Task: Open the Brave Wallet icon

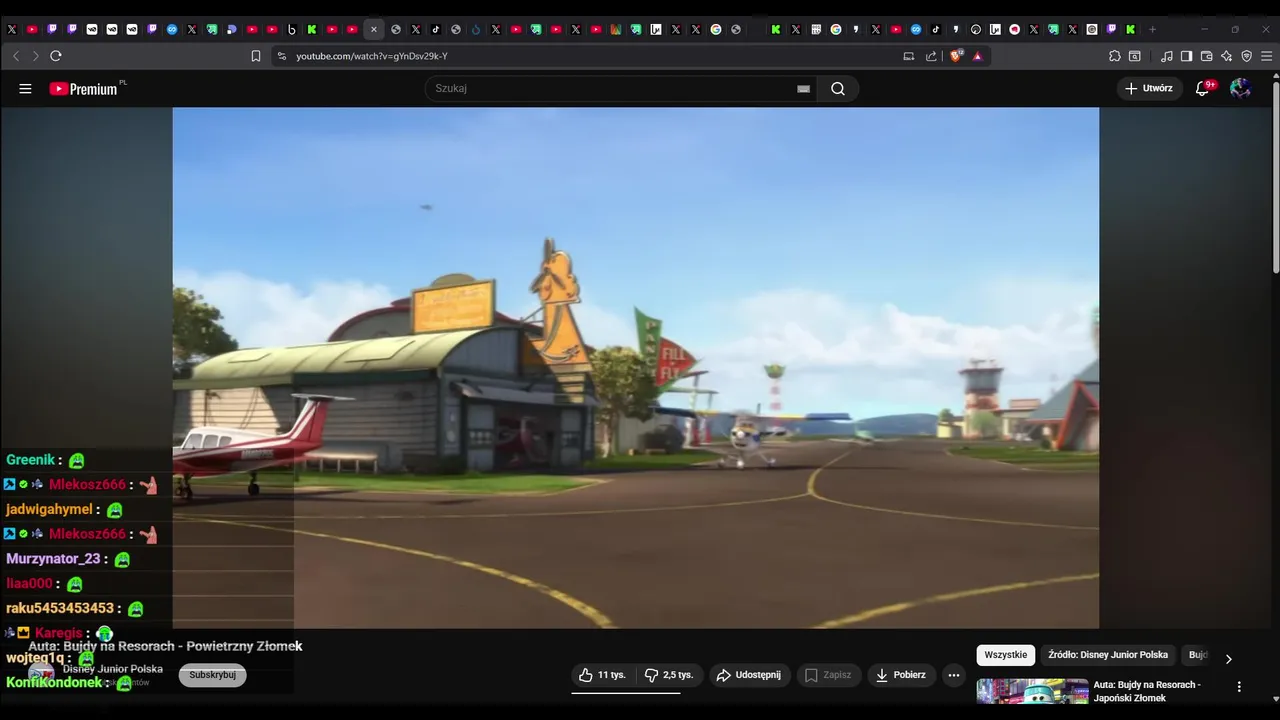Action: tap(1207, 56)
